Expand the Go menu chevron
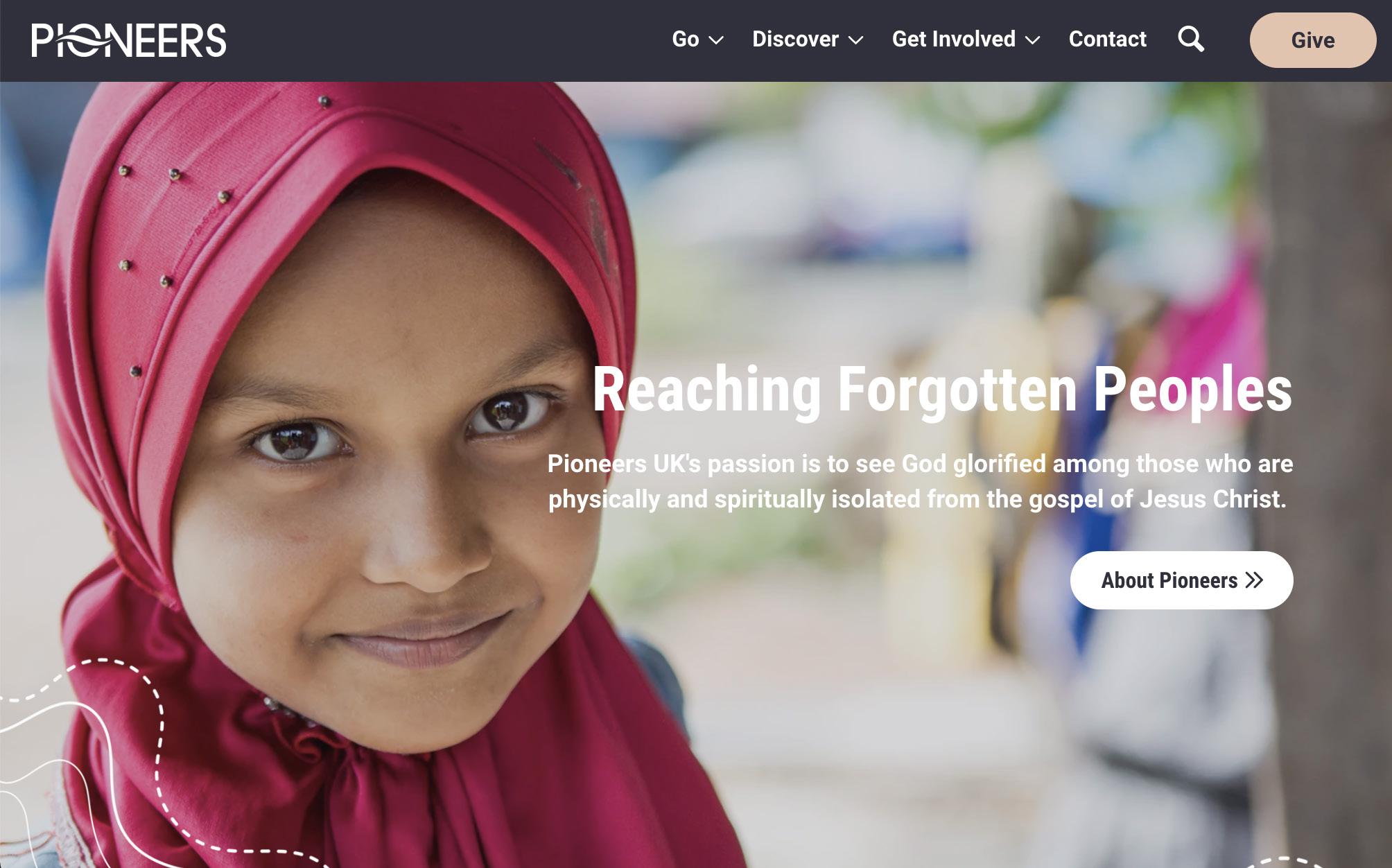Viewport: 1392px width, 868px height. 717,40
